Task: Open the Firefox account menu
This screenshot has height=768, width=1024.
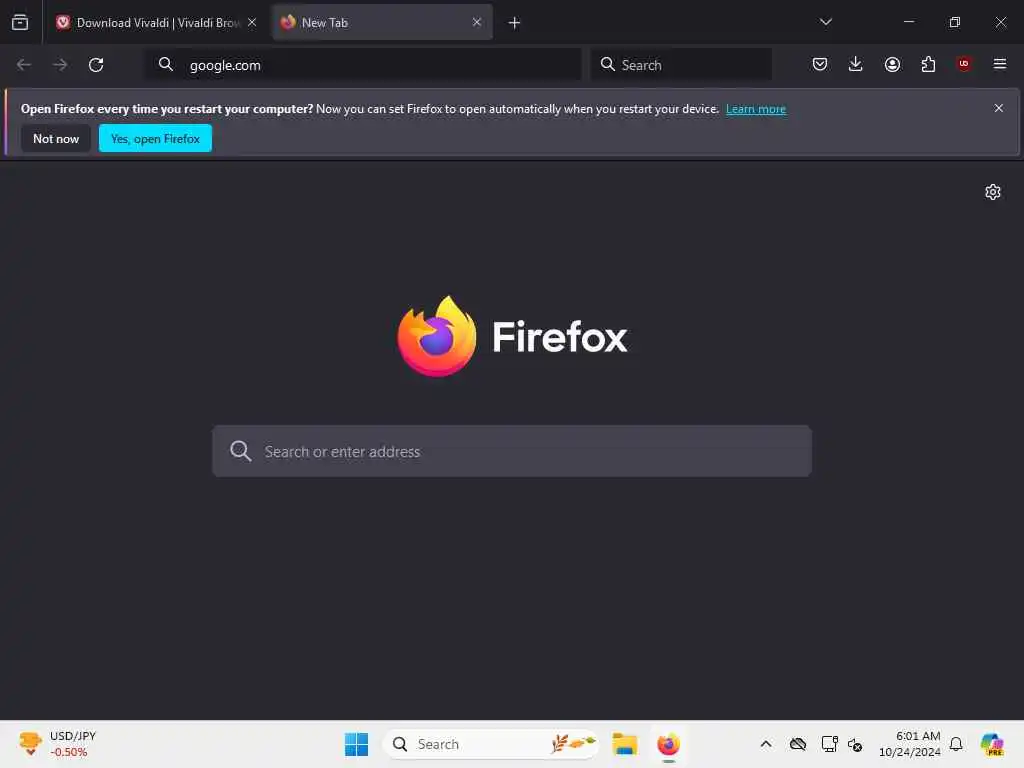Action: pos(892,64)
